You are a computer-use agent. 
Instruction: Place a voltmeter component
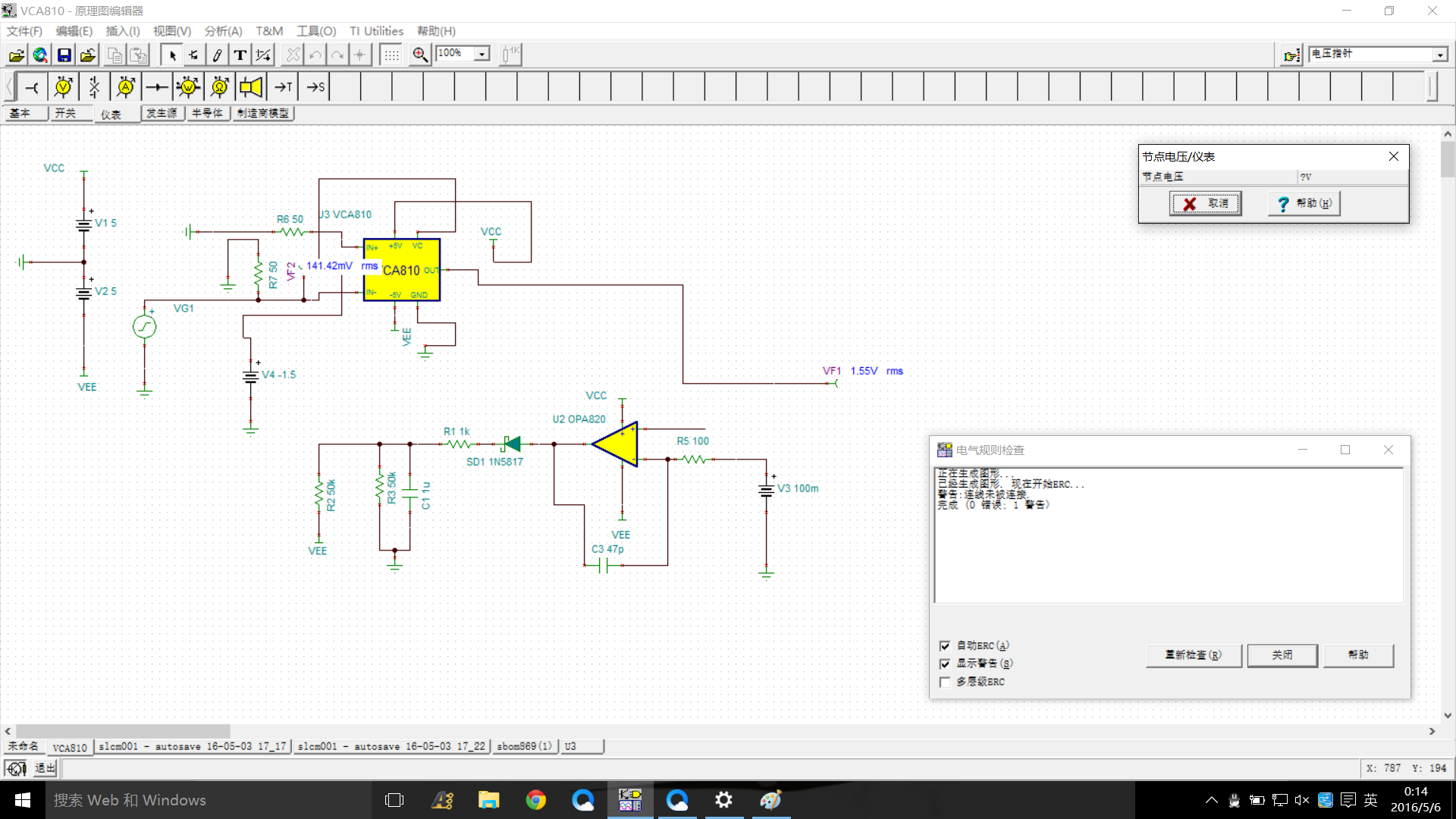tap(64, 87)
